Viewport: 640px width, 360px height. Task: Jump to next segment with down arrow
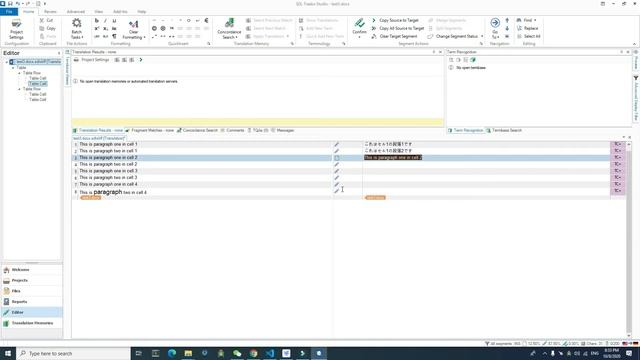(507, 28)
